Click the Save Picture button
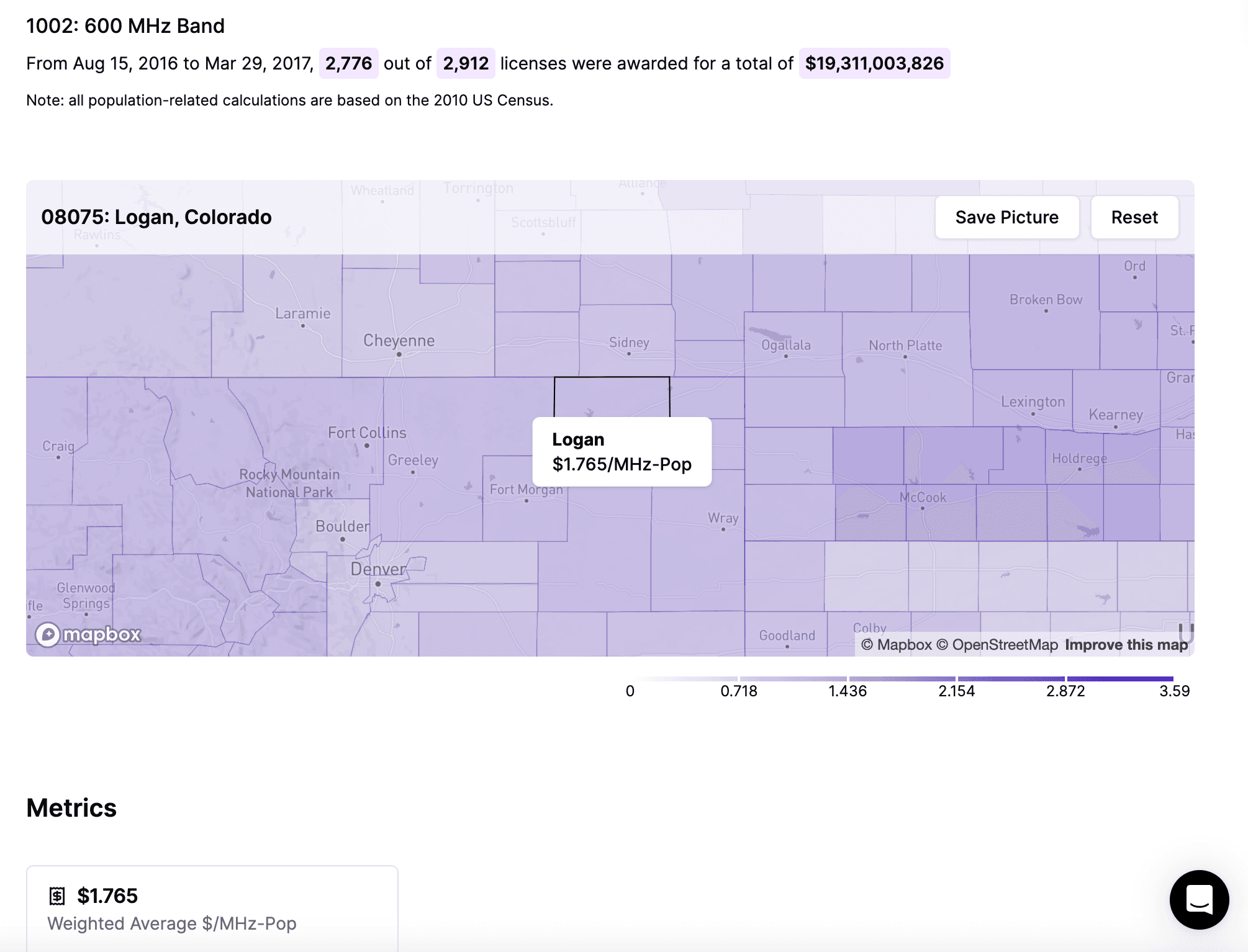1248x952 pixels. pyautogui.click(x=1006, y=217)
